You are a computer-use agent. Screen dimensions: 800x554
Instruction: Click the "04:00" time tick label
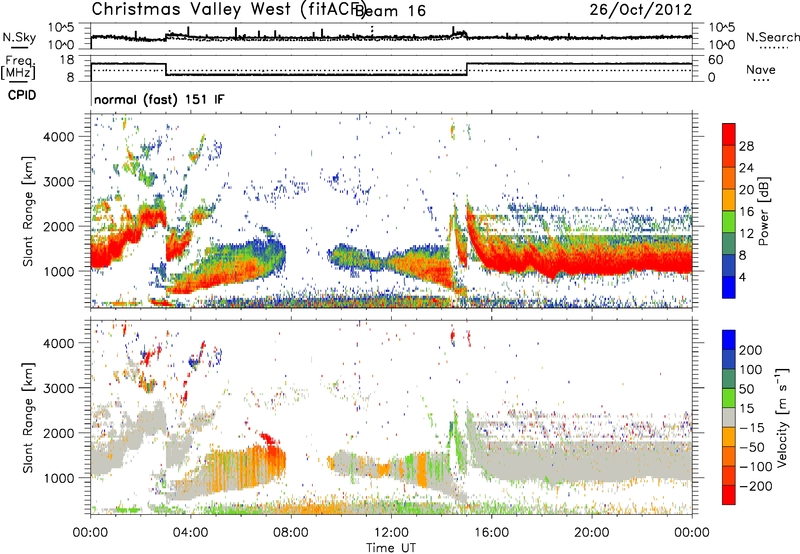[x=191, y=533]
